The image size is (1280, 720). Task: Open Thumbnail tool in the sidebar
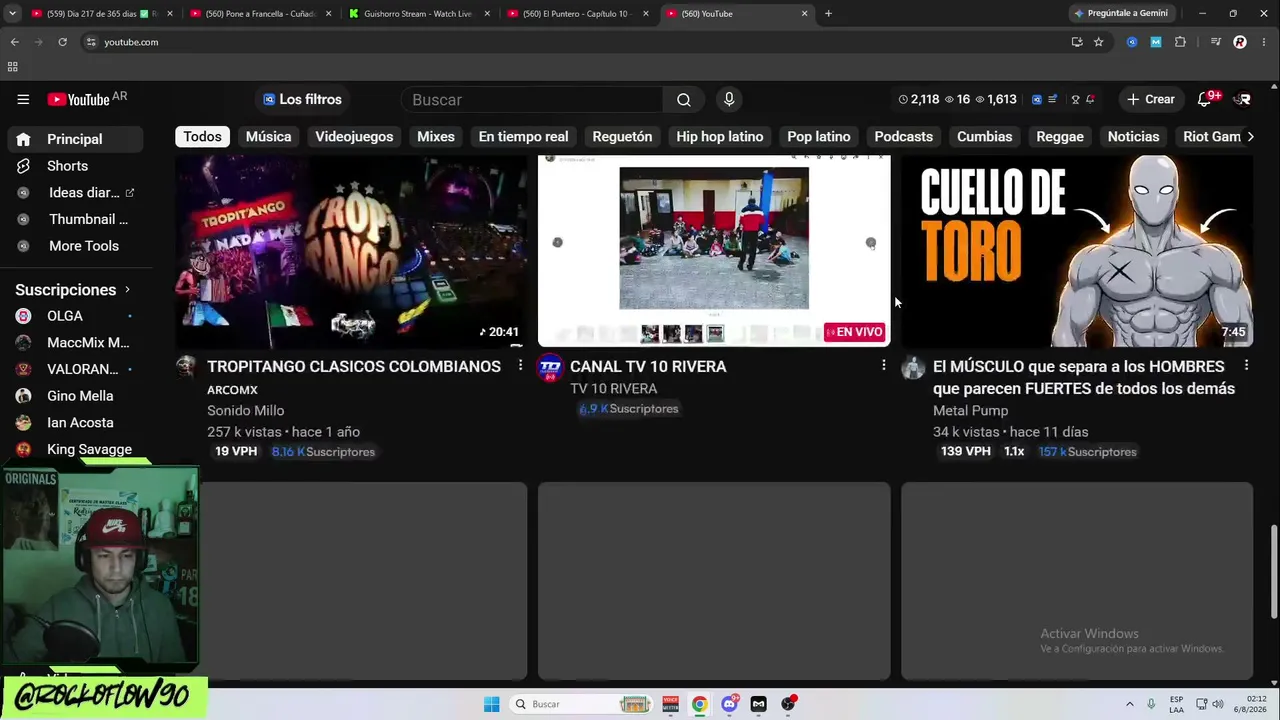pyautogui.click(x=75, y=219)
